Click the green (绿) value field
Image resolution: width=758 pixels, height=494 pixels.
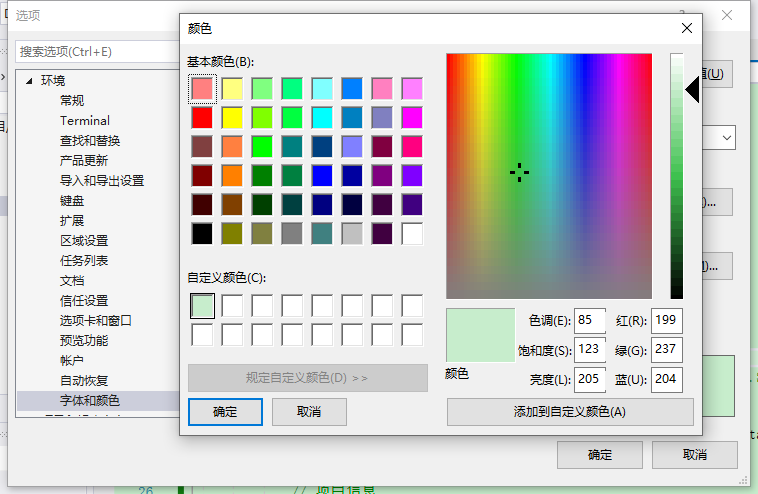tap(667, 349)
